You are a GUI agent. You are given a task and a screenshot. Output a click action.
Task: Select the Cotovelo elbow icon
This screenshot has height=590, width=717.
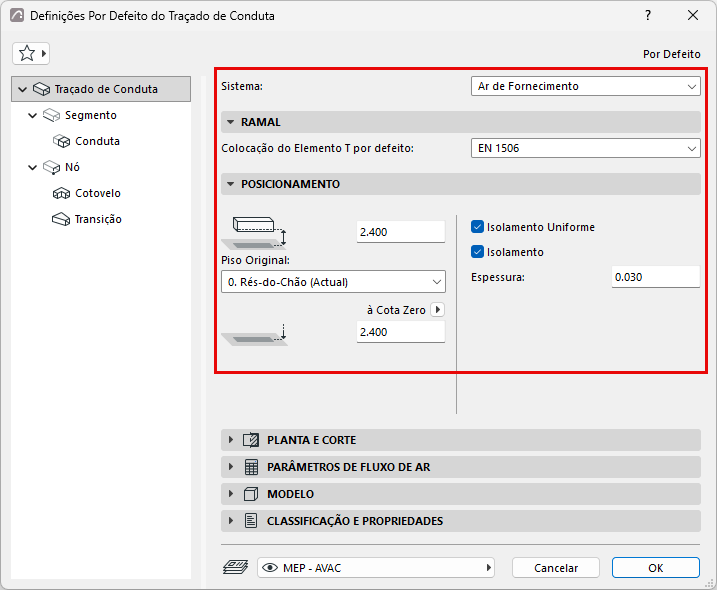coord(61,193)
